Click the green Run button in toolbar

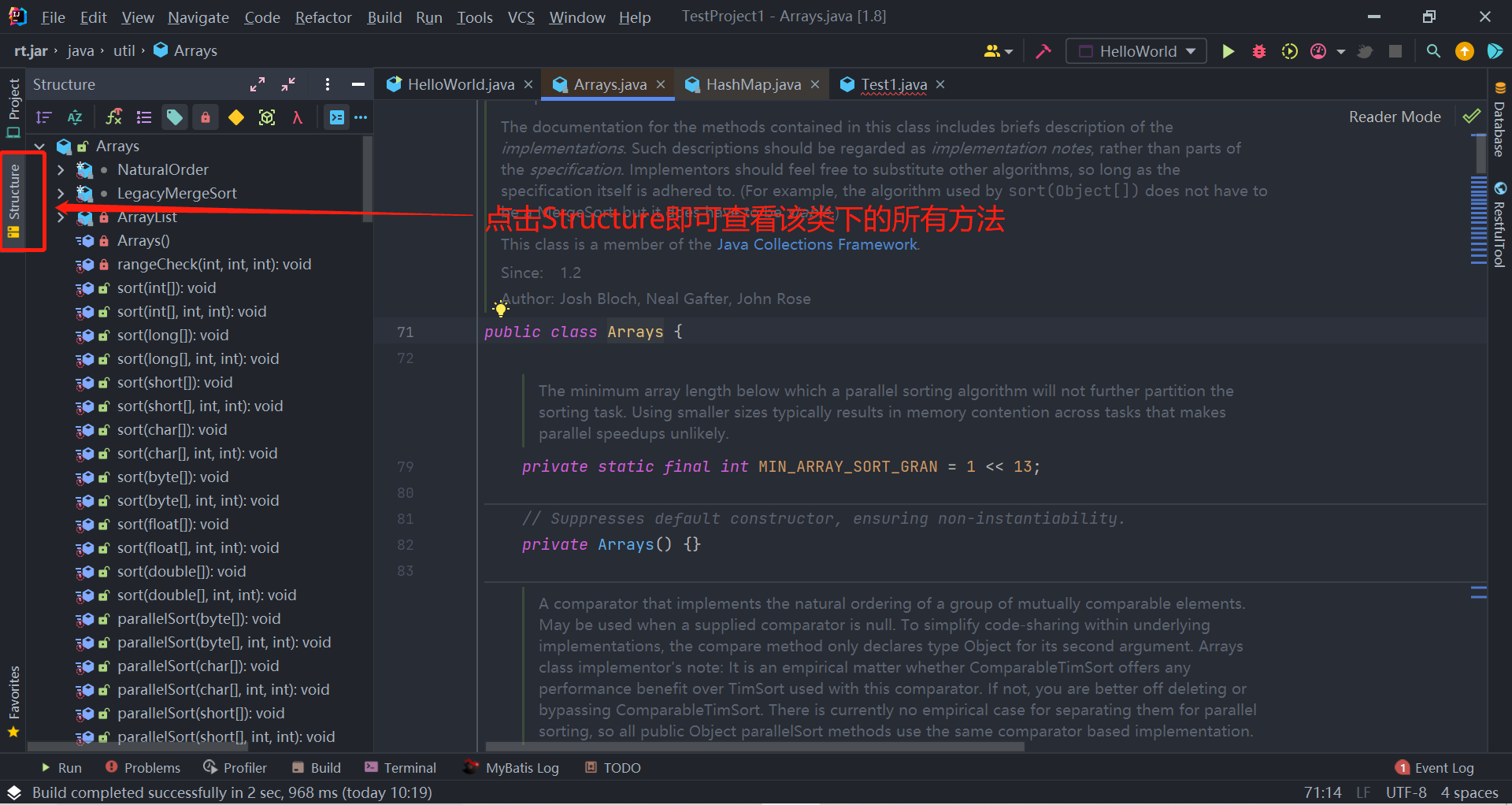[x=1228, y=51]
